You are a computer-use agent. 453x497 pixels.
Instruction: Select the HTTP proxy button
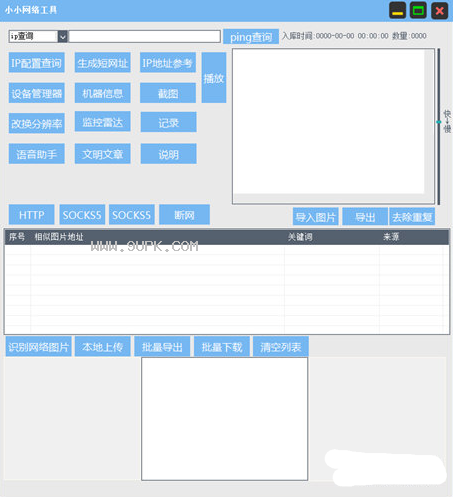(x=31, y=215)
